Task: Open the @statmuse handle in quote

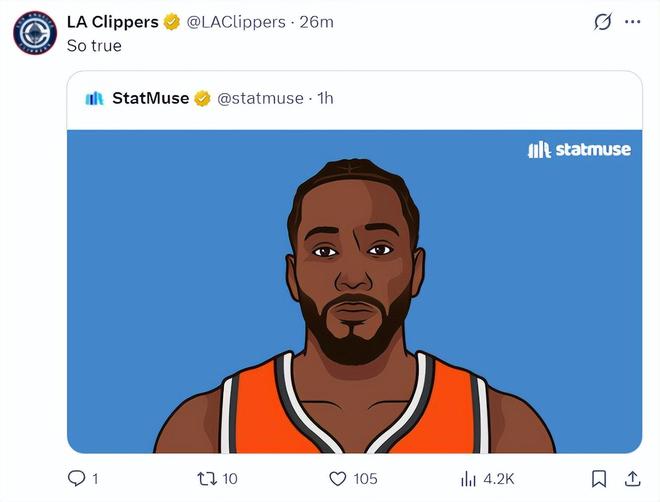Action: [x=260, y=98]
